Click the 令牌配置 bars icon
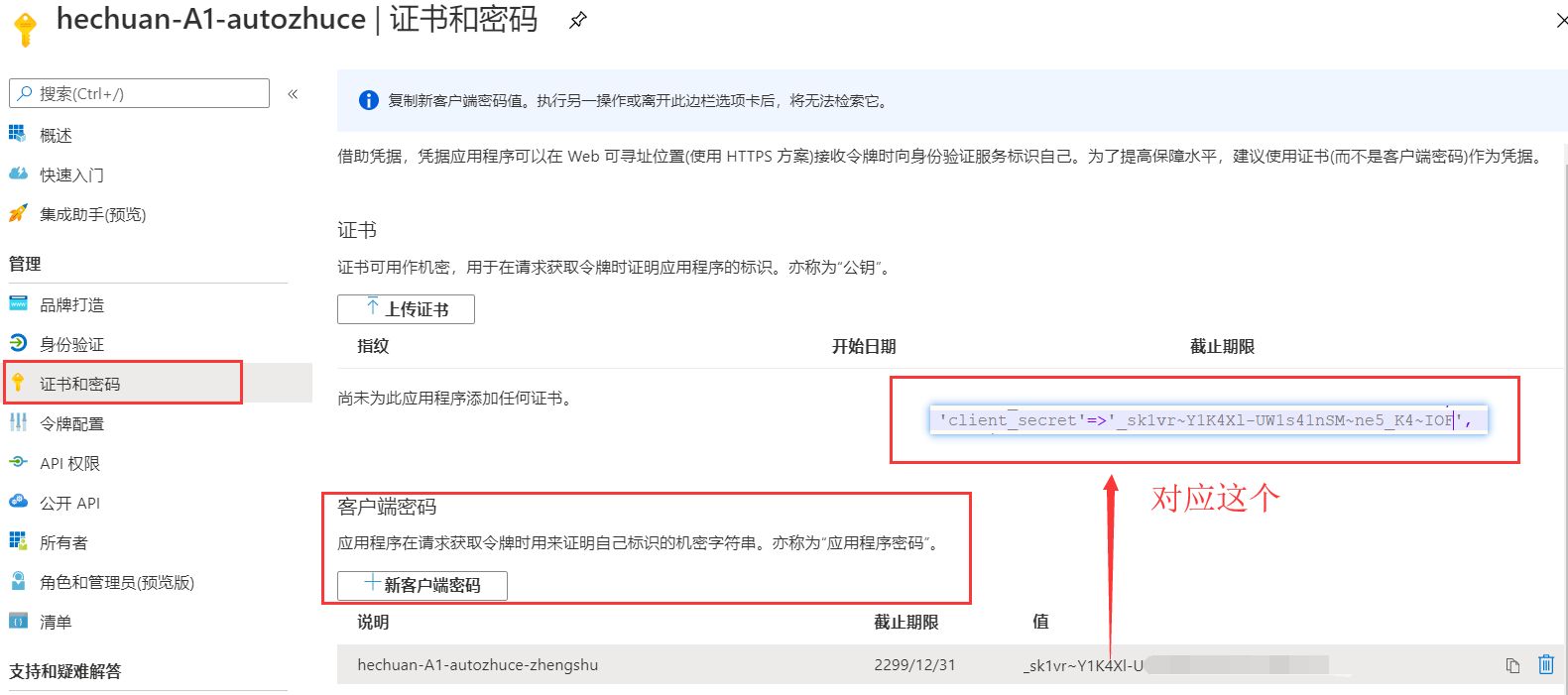Screen dimensions: 1568x695 pyautogui.click(x=18, y=422)
